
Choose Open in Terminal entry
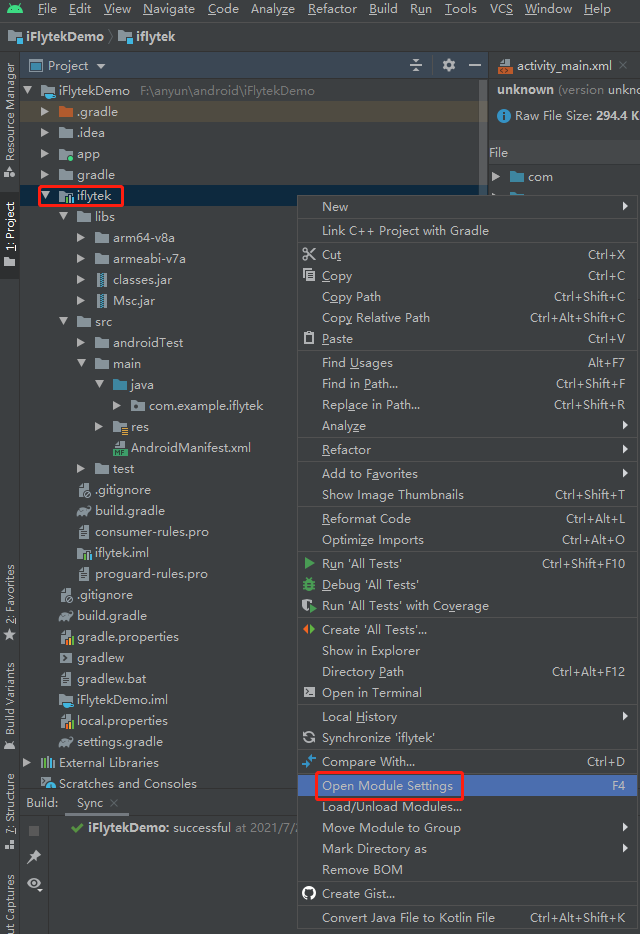(x=468, y=693)
